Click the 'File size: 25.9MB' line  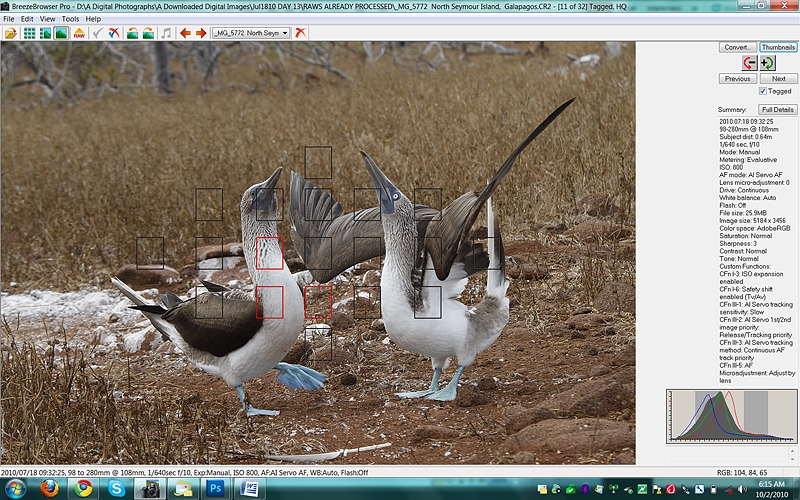743,213
